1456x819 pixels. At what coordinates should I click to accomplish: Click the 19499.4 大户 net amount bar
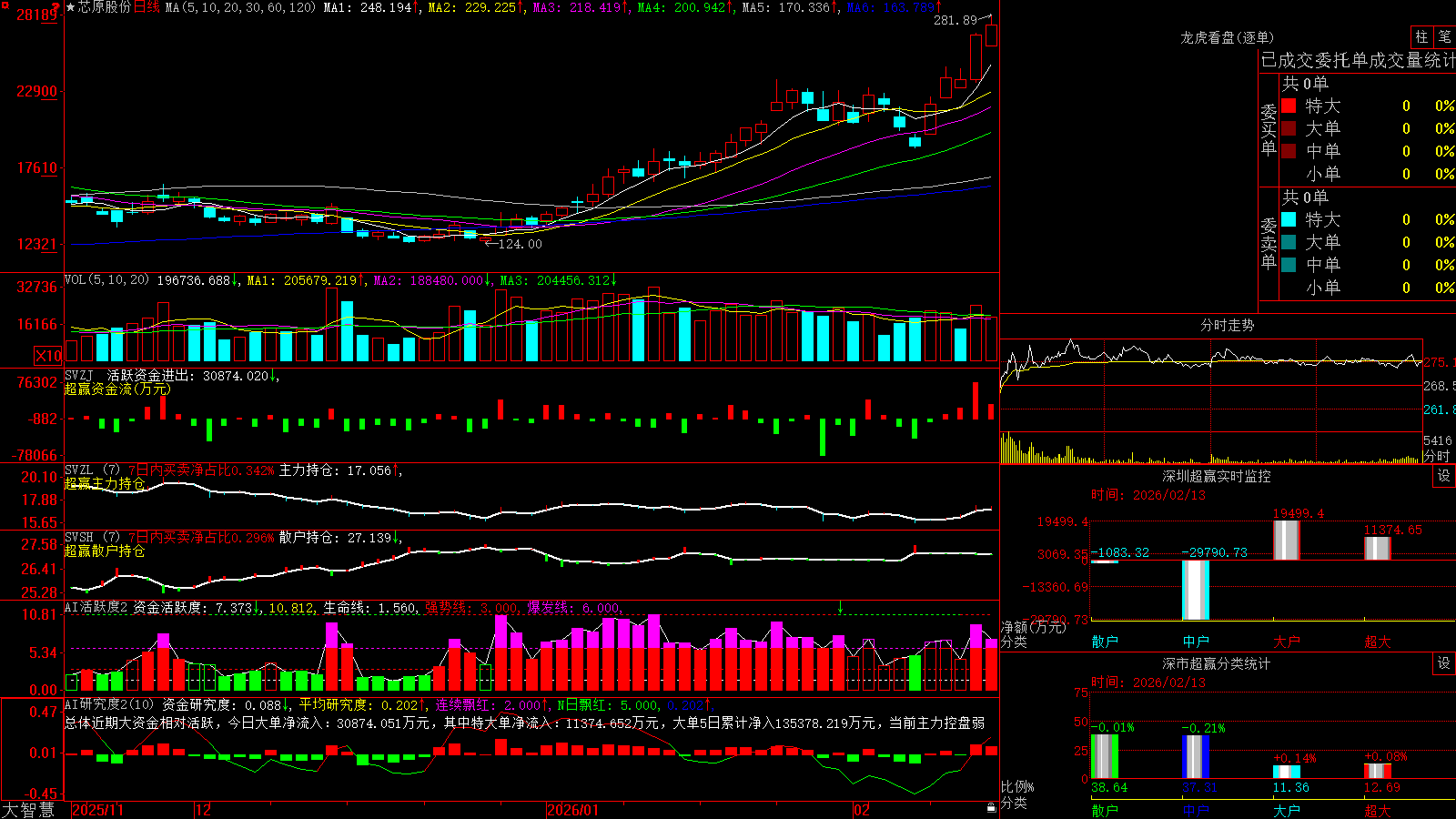point(1287,541)
